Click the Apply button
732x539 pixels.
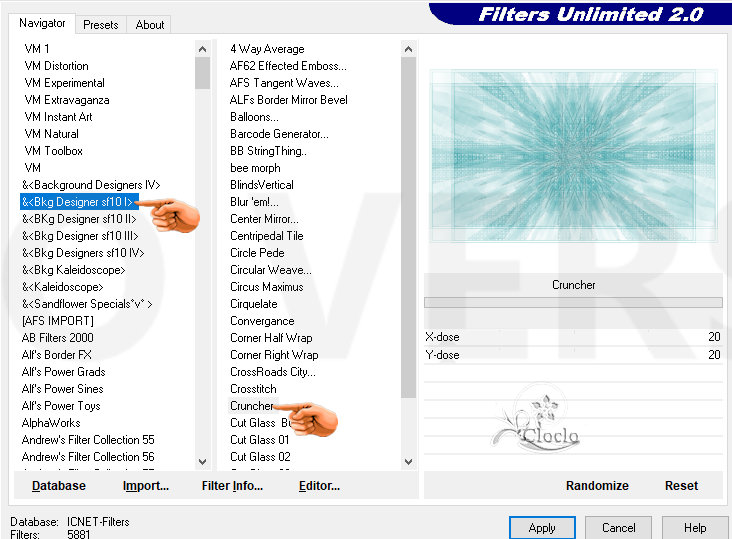[x=542, y=528]
